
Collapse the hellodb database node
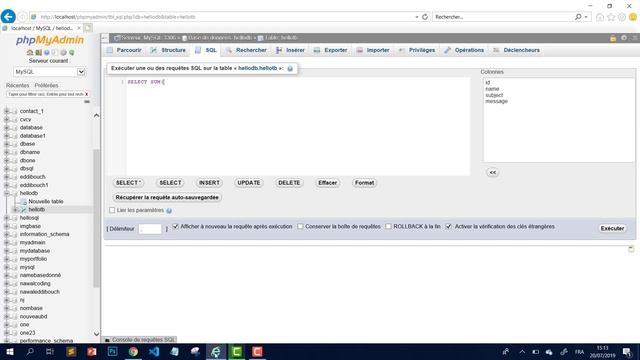pyautogui.click(x=6, y=193)
